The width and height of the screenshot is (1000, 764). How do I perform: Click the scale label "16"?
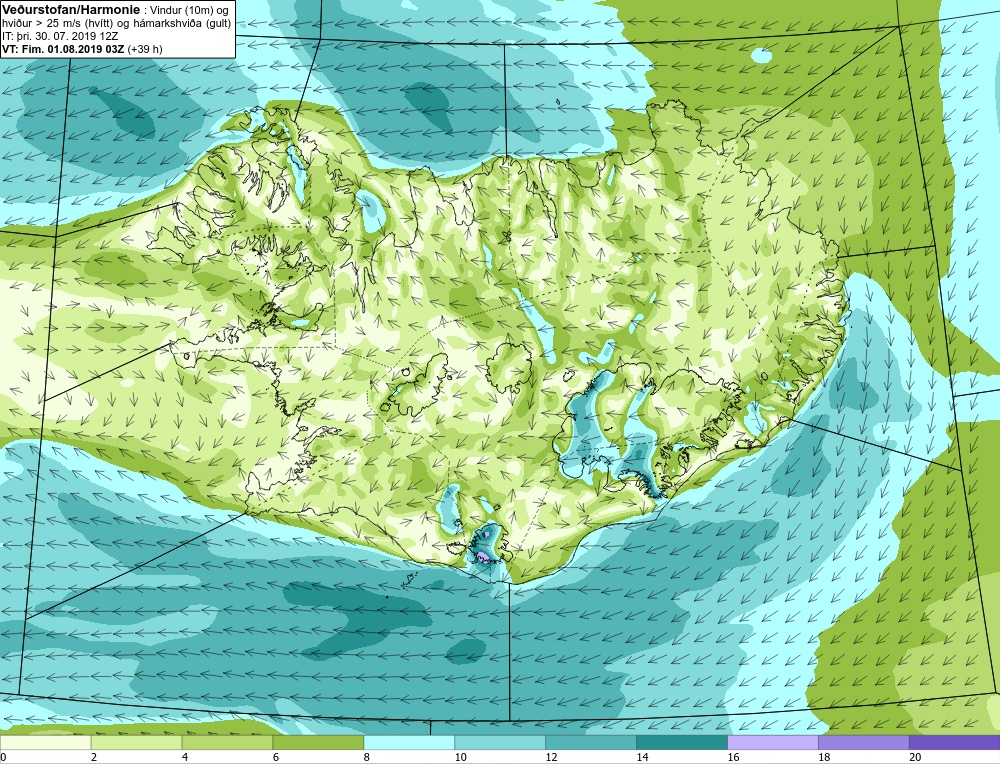tap(733, 757)
